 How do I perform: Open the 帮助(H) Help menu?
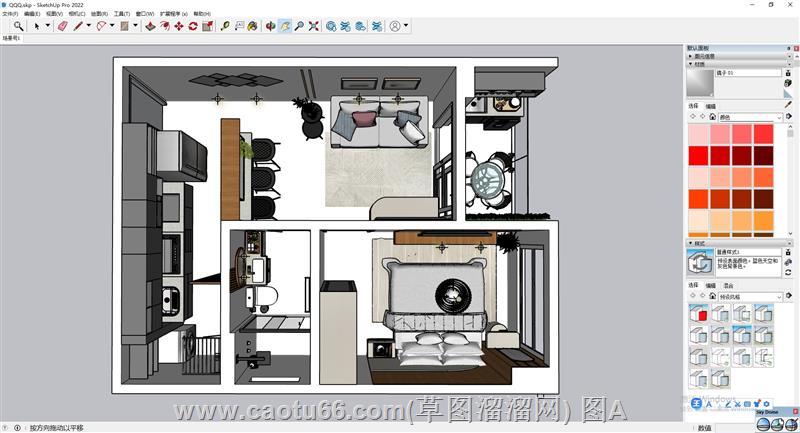click(x=202, y=14)
